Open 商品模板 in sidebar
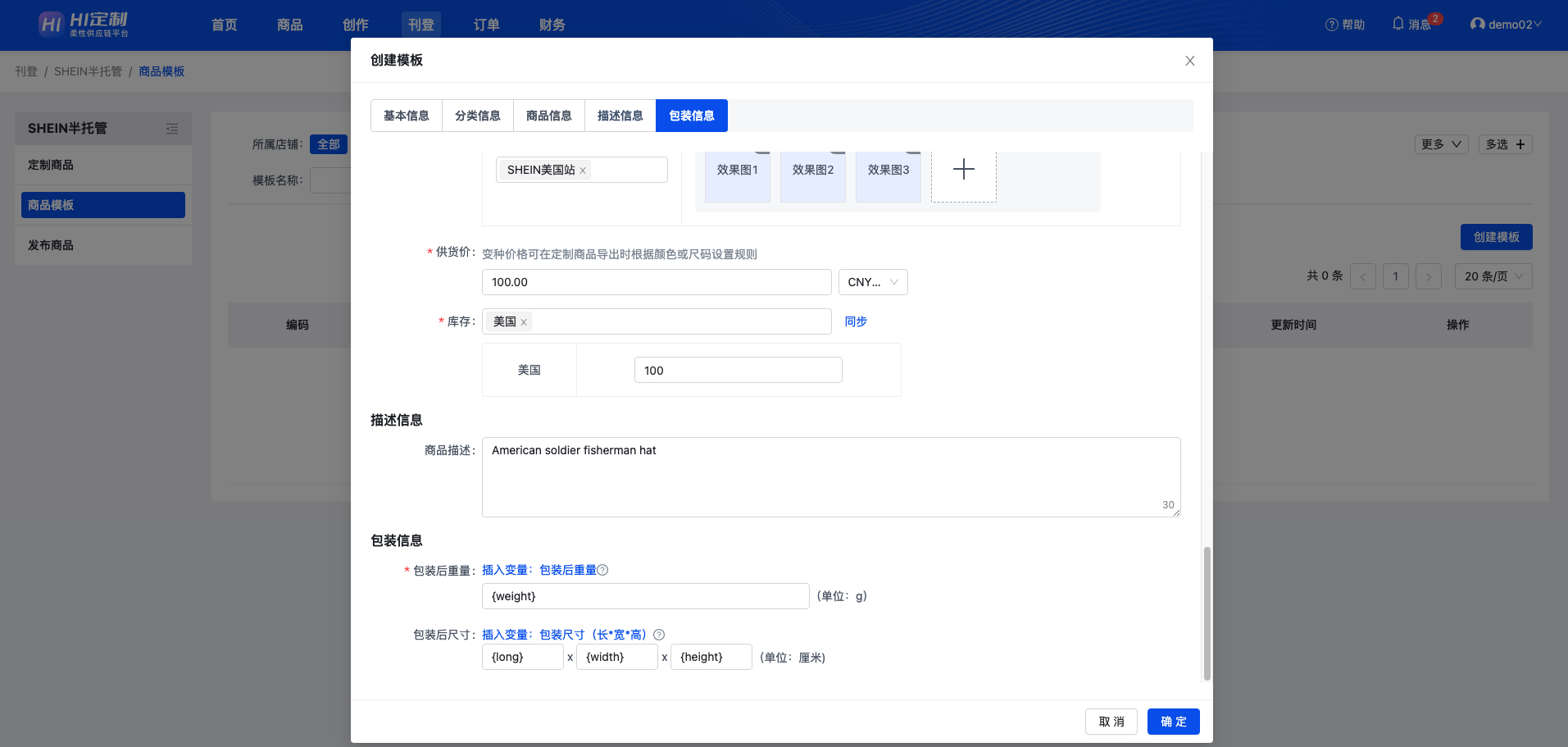Image resolution: width=1568 pixels, height=747 pixels. [103, 205]
